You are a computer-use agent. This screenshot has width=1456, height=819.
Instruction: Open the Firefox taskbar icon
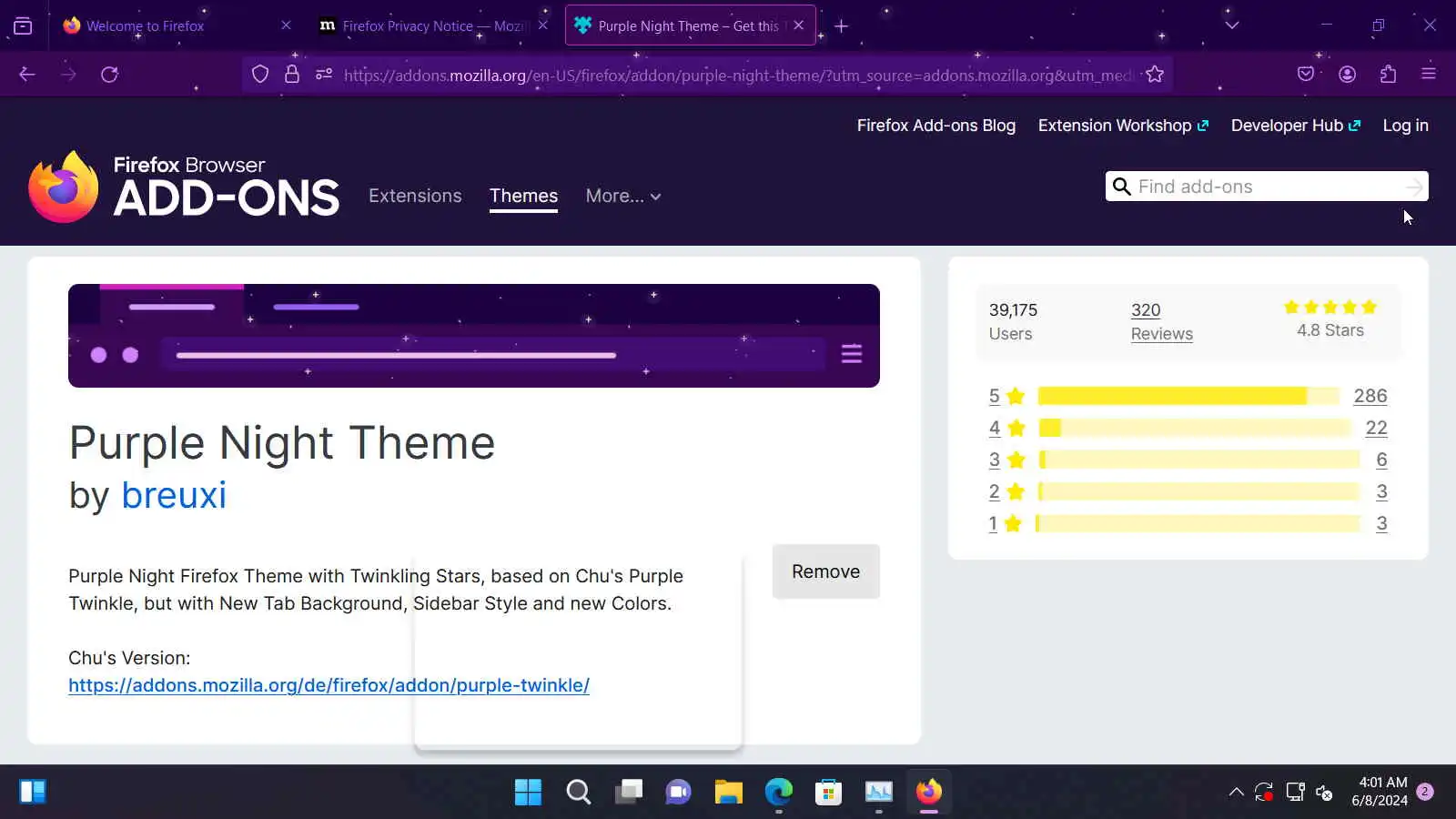928,792
